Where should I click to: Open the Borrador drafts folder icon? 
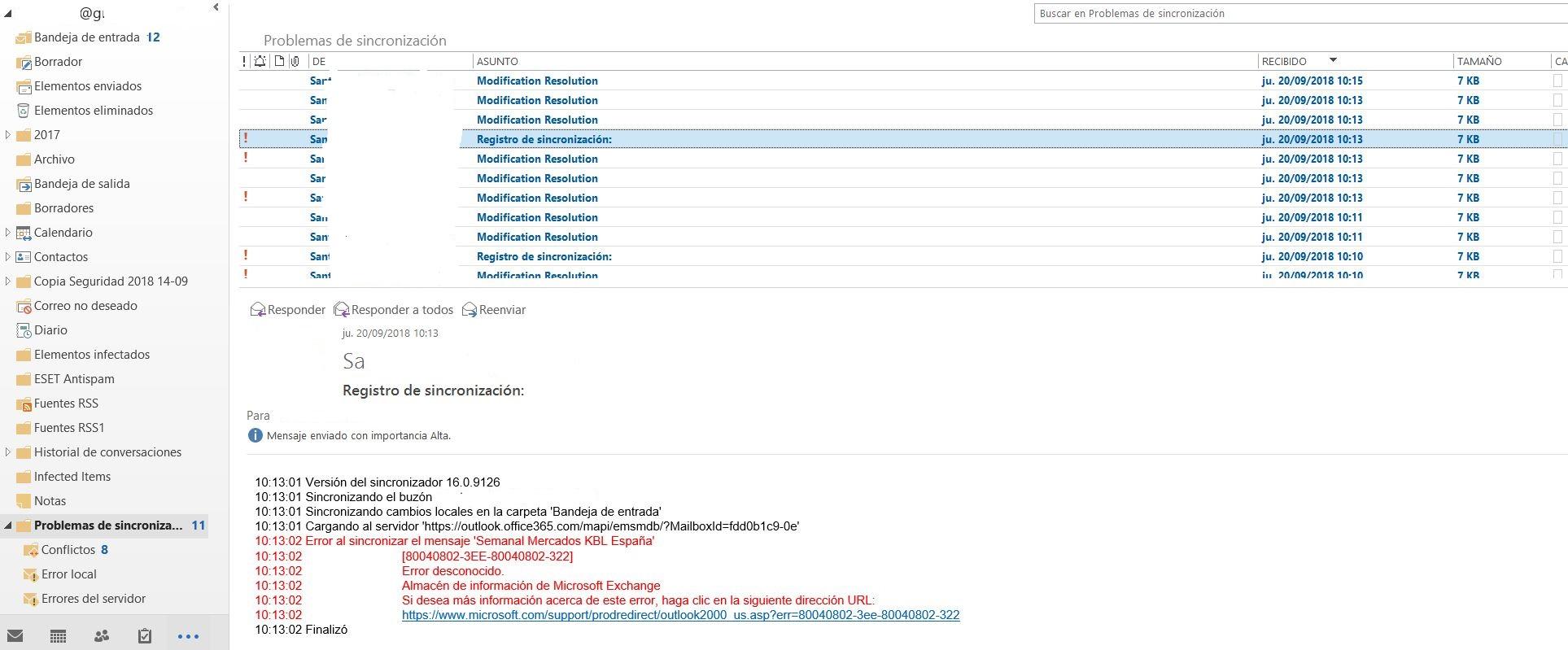[x=24, y=62]
